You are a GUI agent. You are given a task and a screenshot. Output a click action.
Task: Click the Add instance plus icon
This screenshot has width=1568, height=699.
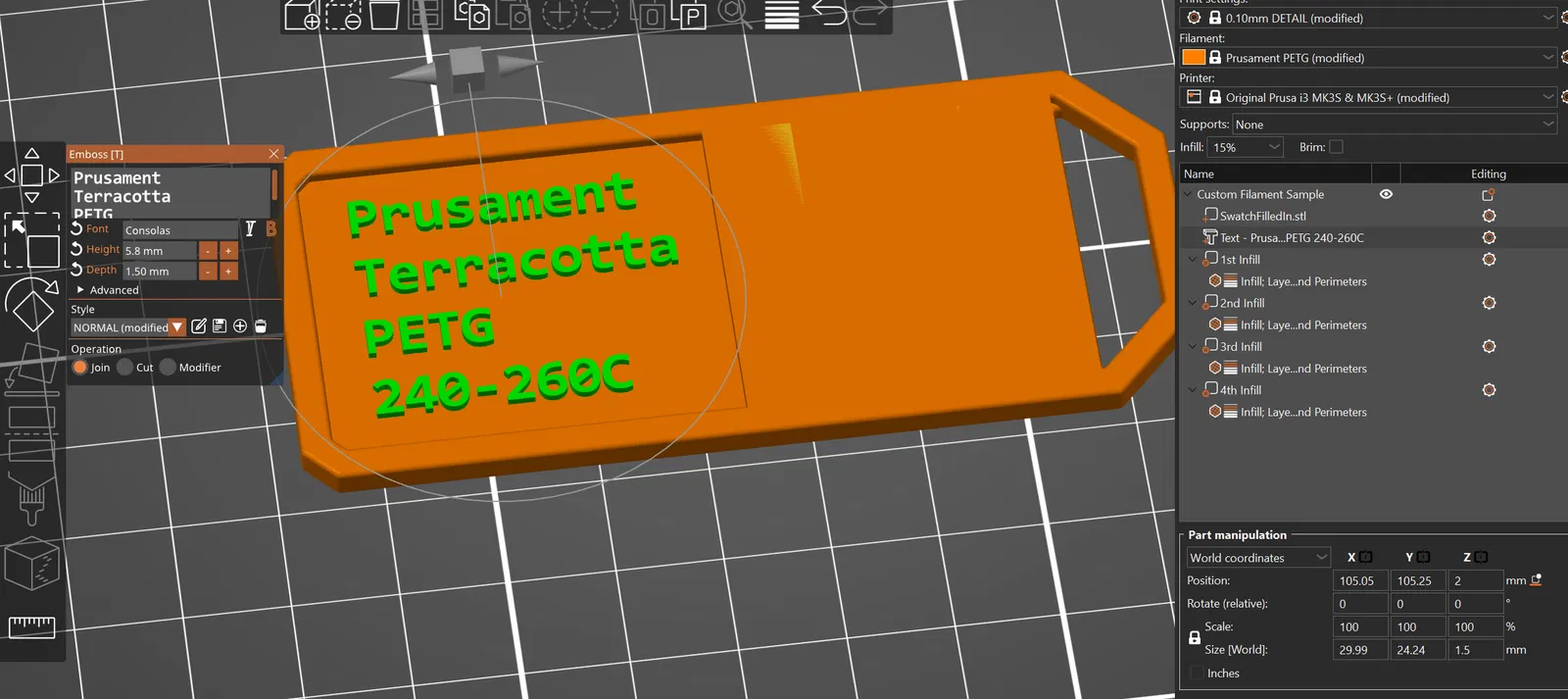pos(560,15)
